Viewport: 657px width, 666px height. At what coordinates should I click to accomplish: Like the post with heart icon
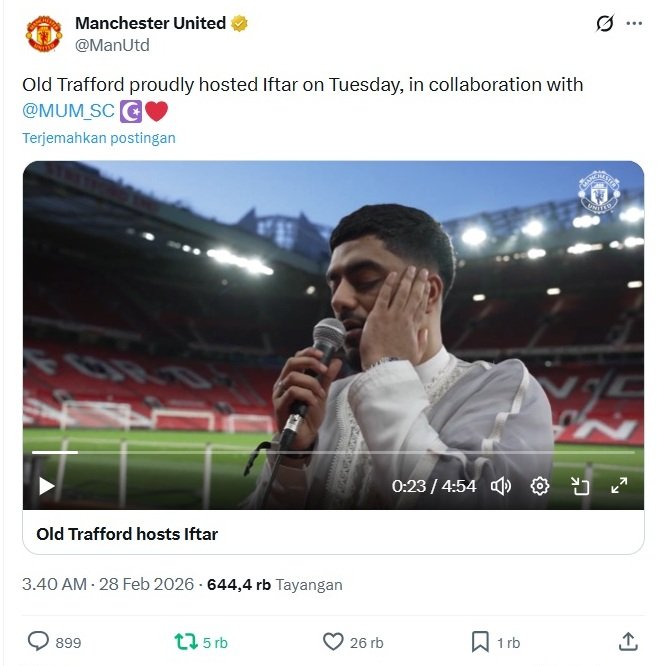coord(333,642)
